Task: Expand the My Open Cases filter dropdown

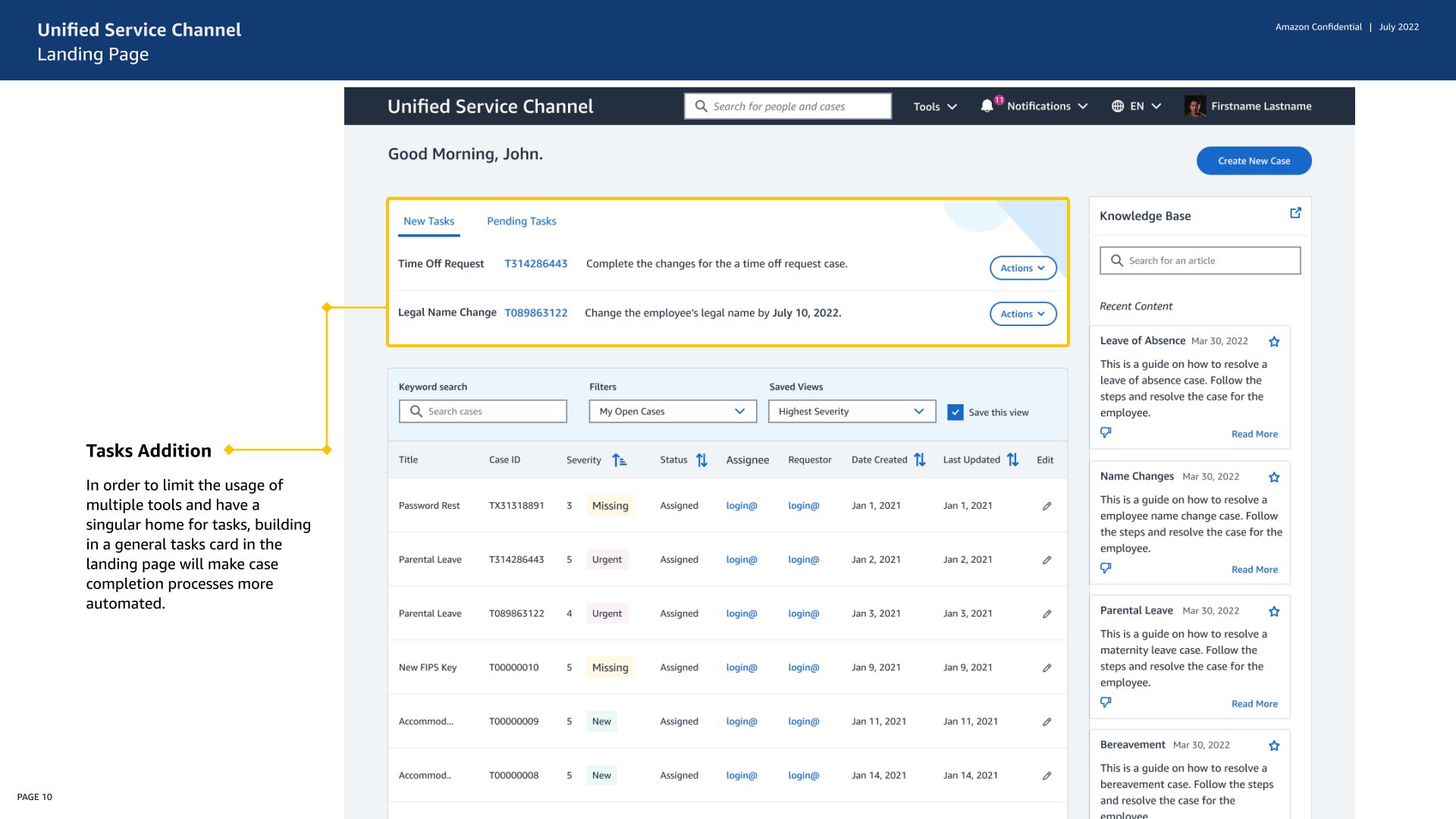Action: pyautogui.click(x=673, y=412)
